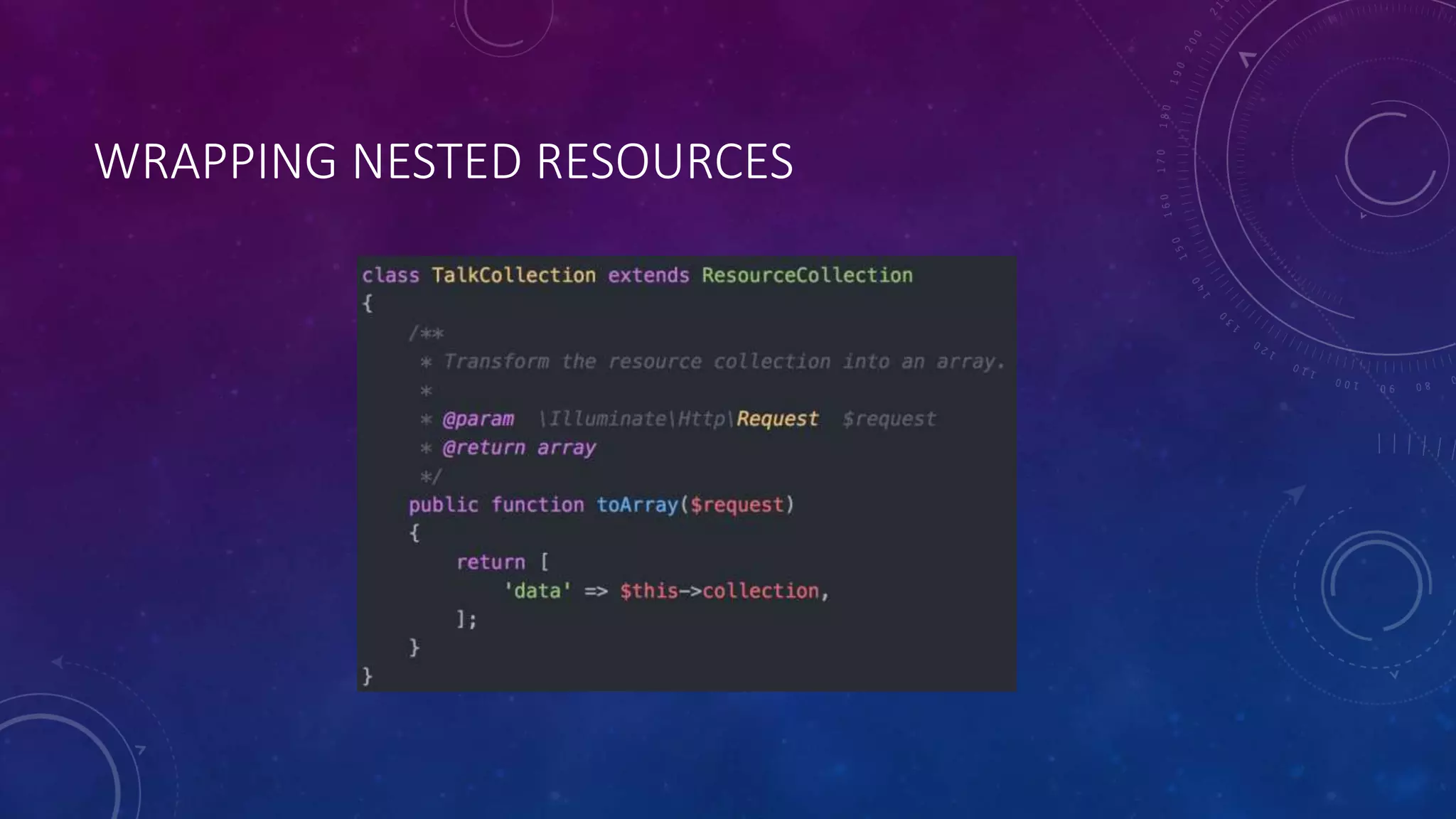
Task: Click the highlighted 'Request' type in docblock
Action: point(777,419)
